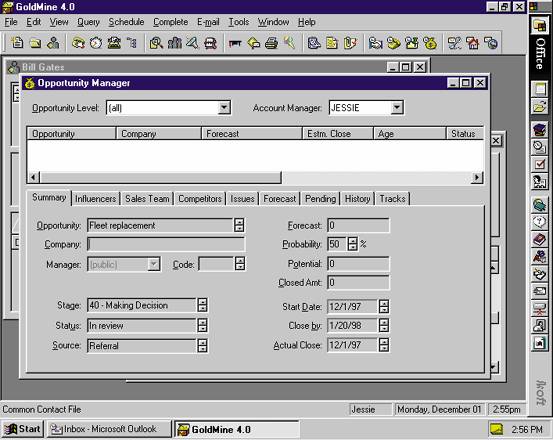This screenshot has width=553, height=440.
Task: Click the Probability percent spinner
Action: (x=352, y=244)
